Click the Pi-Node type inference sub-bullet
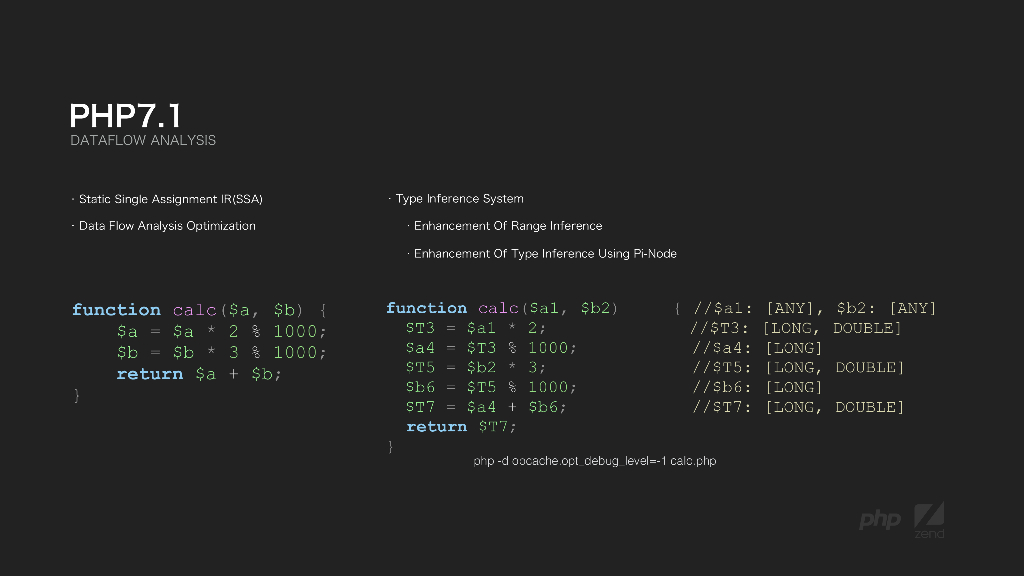The image size is (1024, 576). 545,254
